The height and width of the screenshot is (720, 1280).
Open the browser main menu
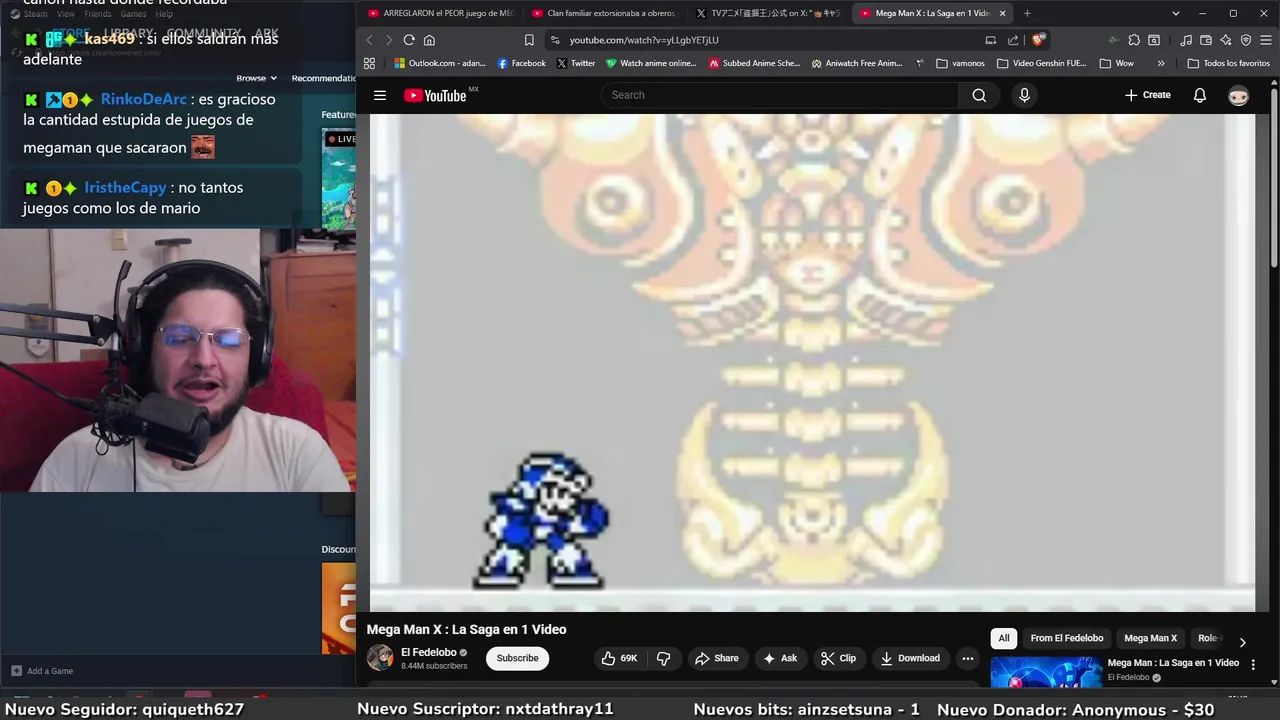(1265, 40)
